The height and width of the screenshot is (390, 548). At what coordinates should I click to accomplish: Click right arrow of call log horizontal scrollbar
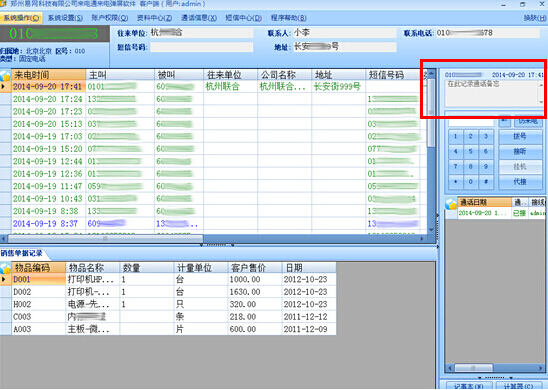pyautogui.click(x=422, y=239)
